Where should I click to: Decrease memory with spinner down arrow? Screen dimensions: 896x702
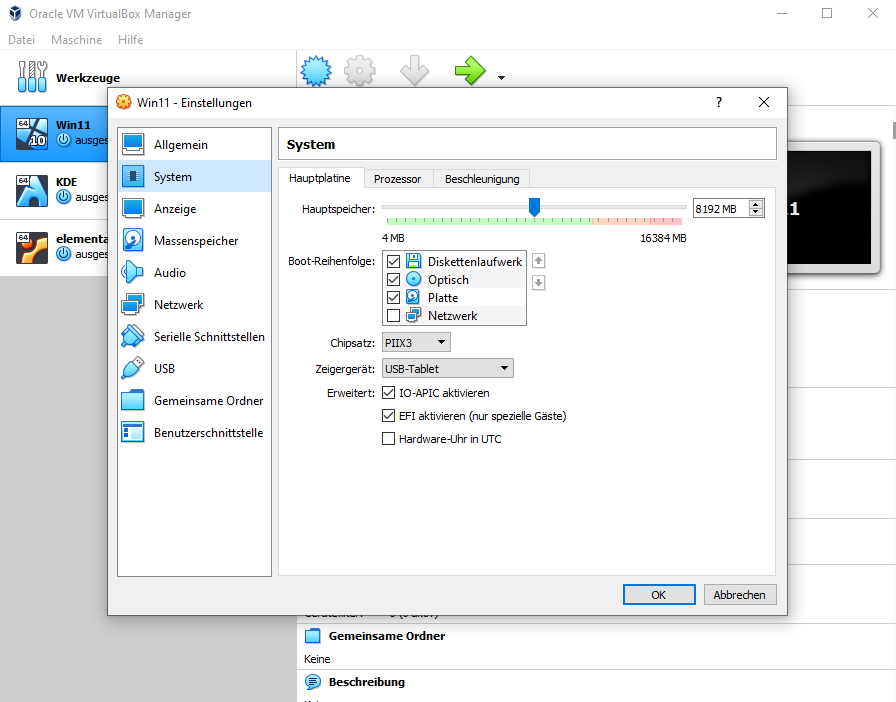[x=756, y=212]
